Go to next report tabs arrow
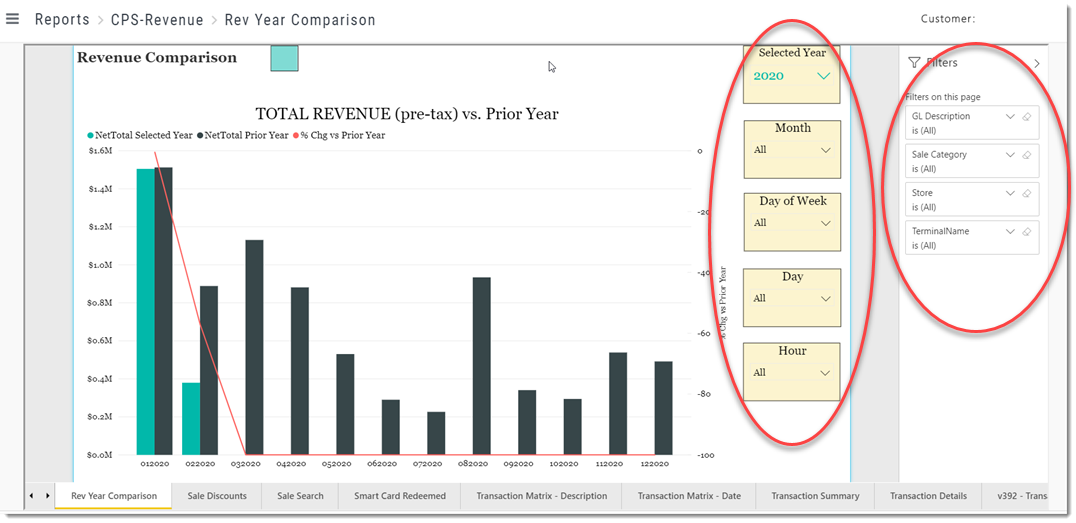The image size is (1076, 523). (x=47, y=496)
